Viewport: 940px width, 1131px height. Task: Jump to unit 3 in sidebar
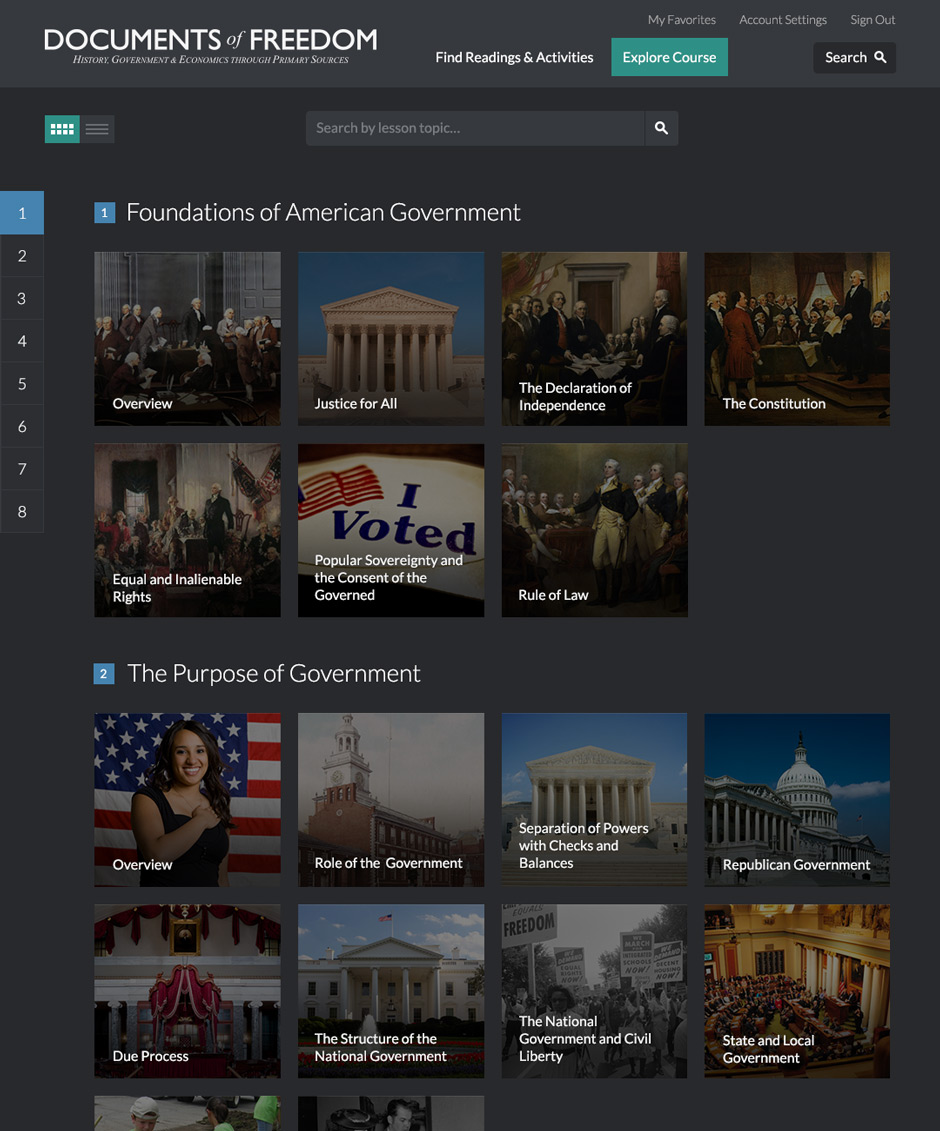(22, 299)
